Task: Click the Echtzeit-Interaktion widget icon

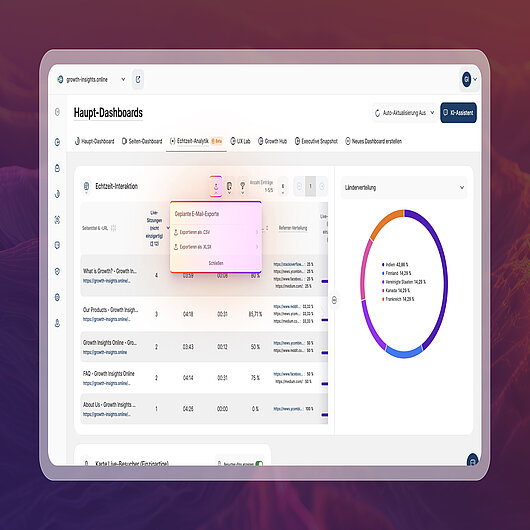Action: pos(87,186)
